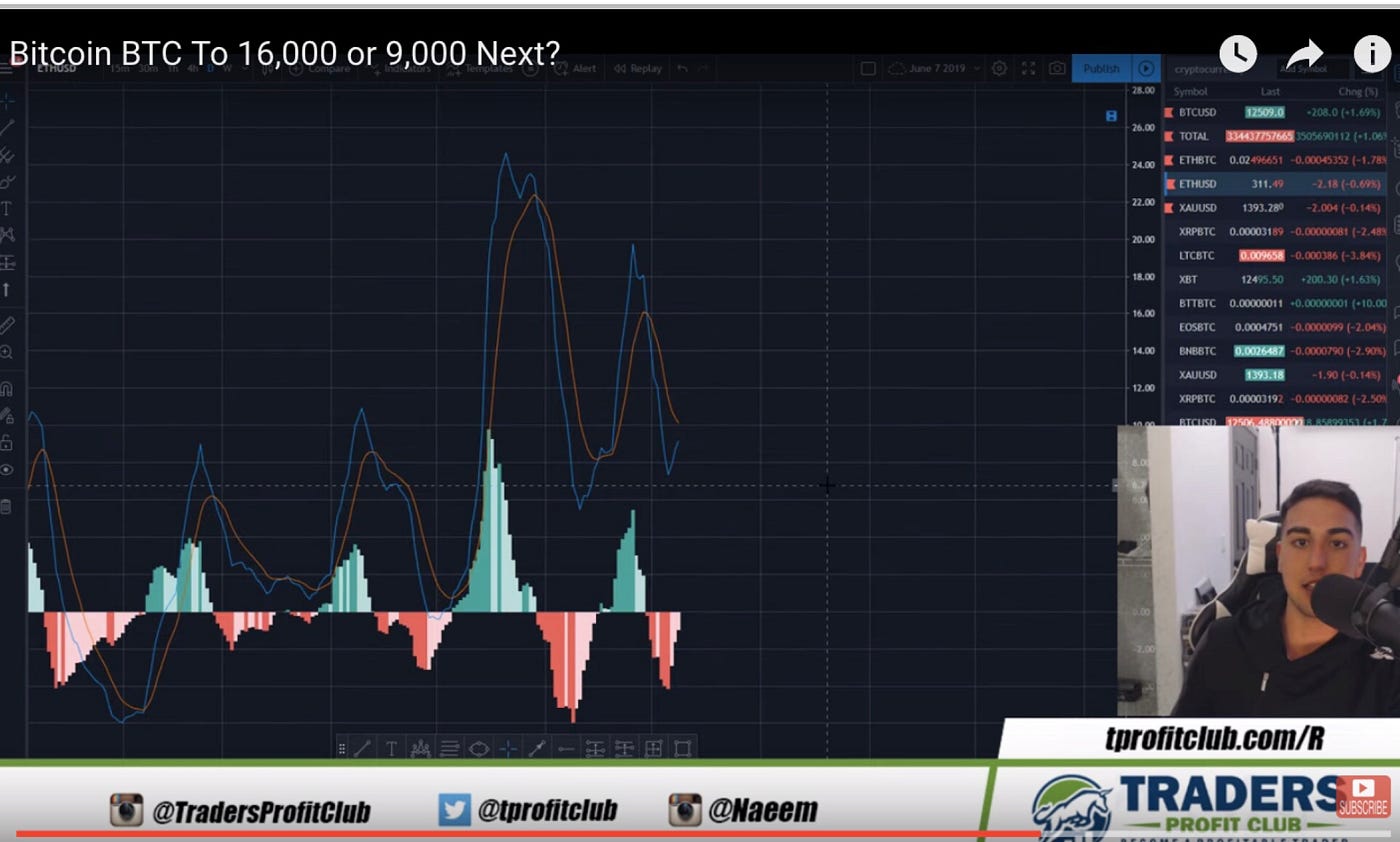
Task: Select the ruler measure tool
Action: click(x=7, y=325)
